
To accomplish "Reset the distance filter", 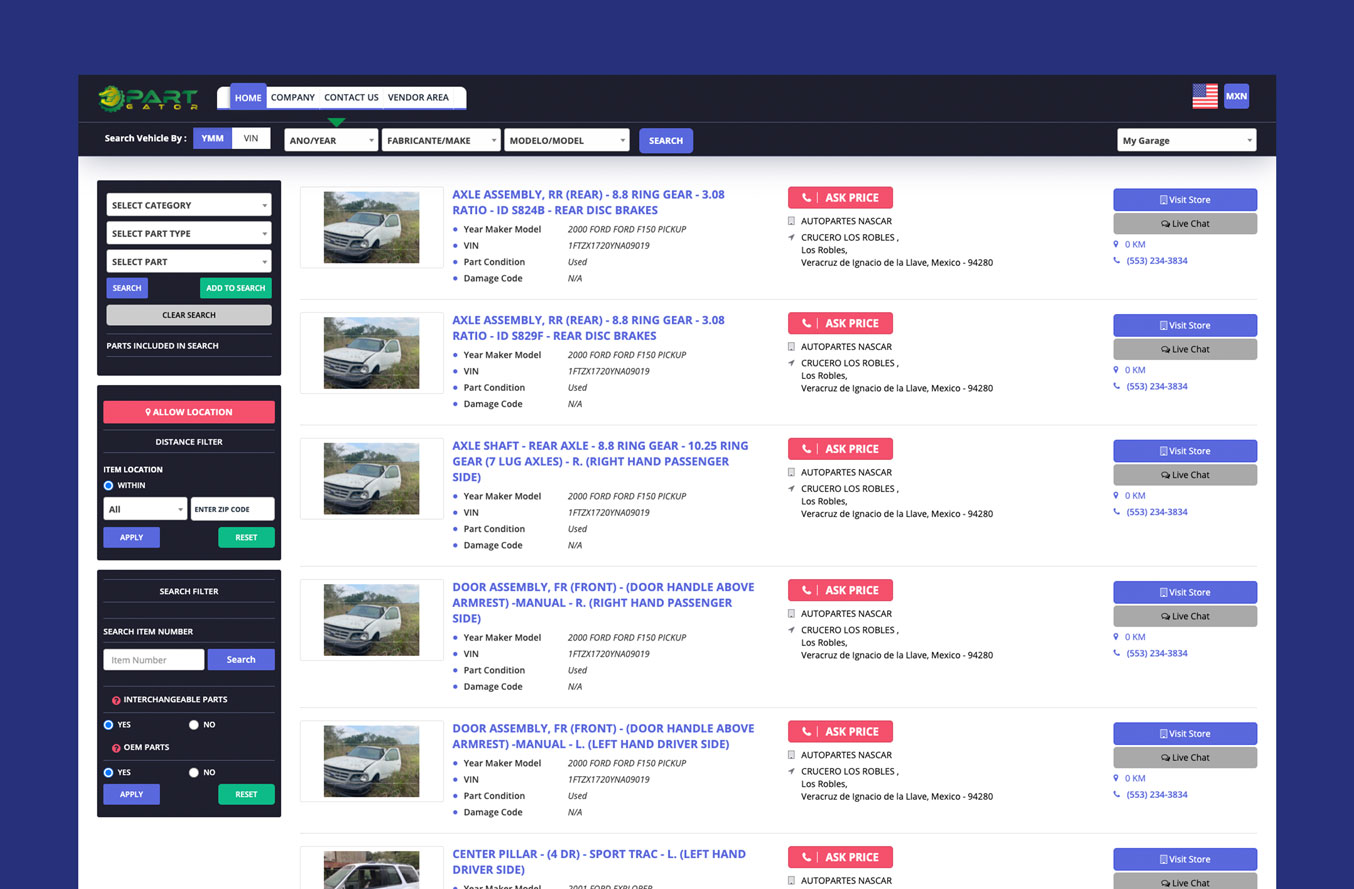I will coord(246,537).
